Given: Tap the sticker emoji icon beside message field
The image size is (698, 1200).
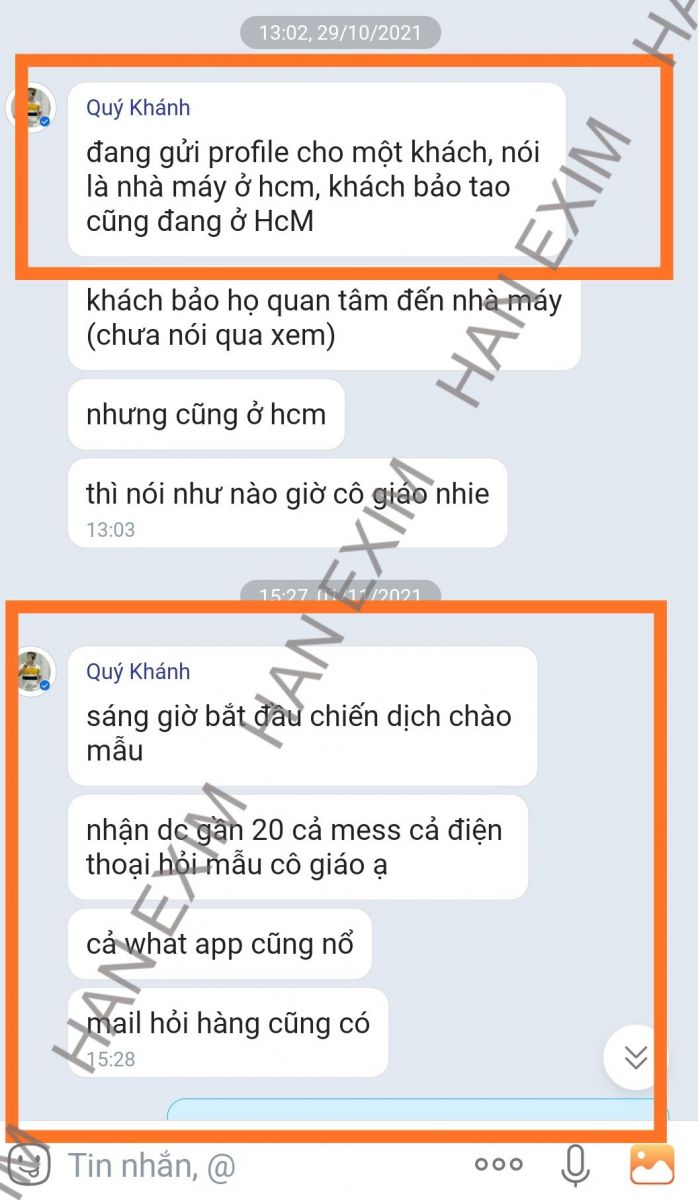Looking at the screenshot, I should coord(27,1163).
